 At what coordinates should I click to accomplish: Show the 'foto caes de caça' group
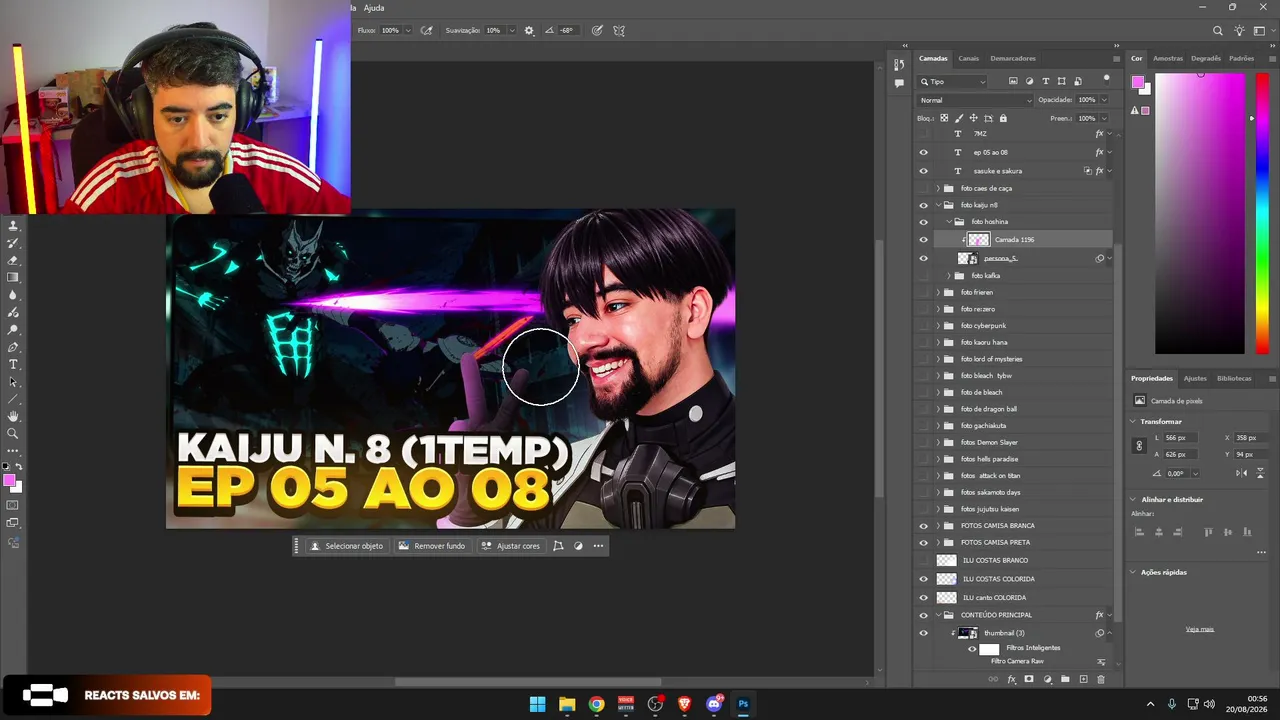(923, 188)
